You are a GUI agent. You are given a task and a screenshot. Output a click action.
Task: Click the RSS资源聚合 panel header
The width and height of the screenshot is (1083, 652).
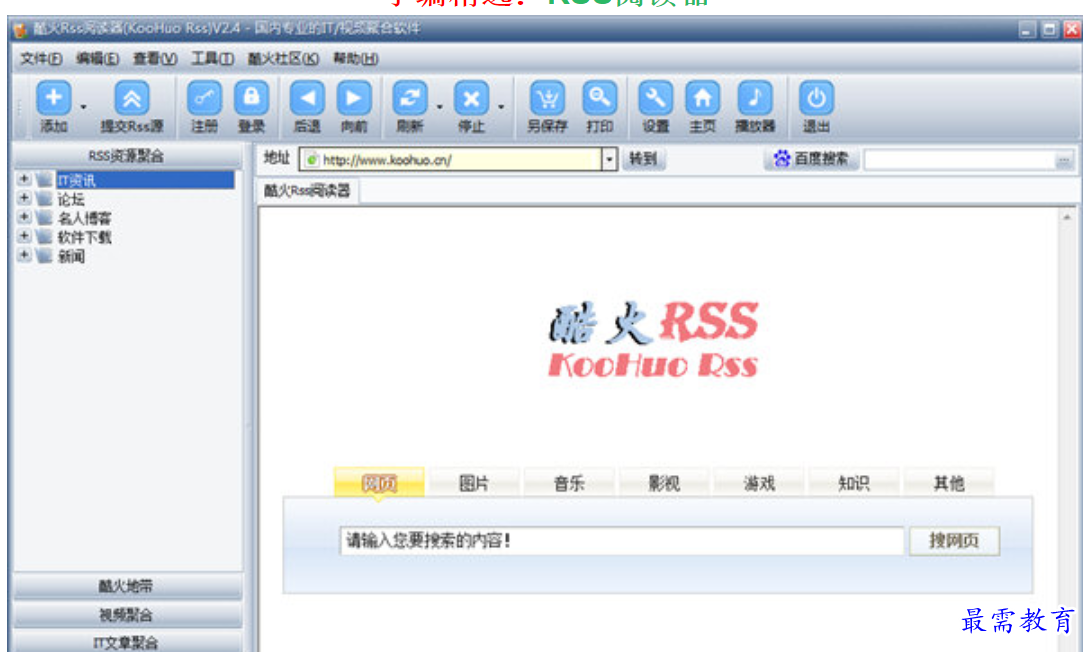(x=127, y=156)
